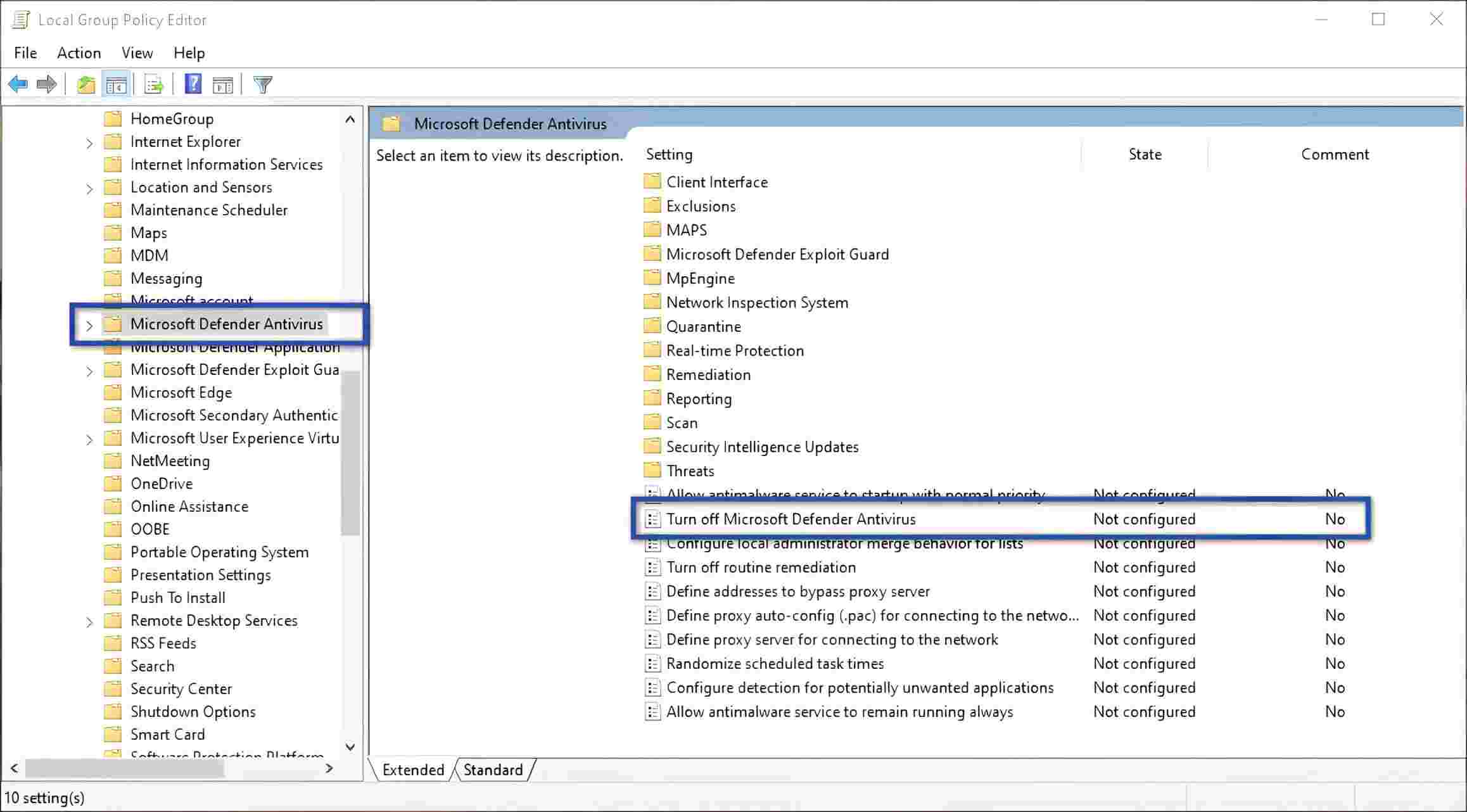Click the Forward arrow toolbar icon
The width and height of the screenshot is (1467, 812).
(47, 84)
